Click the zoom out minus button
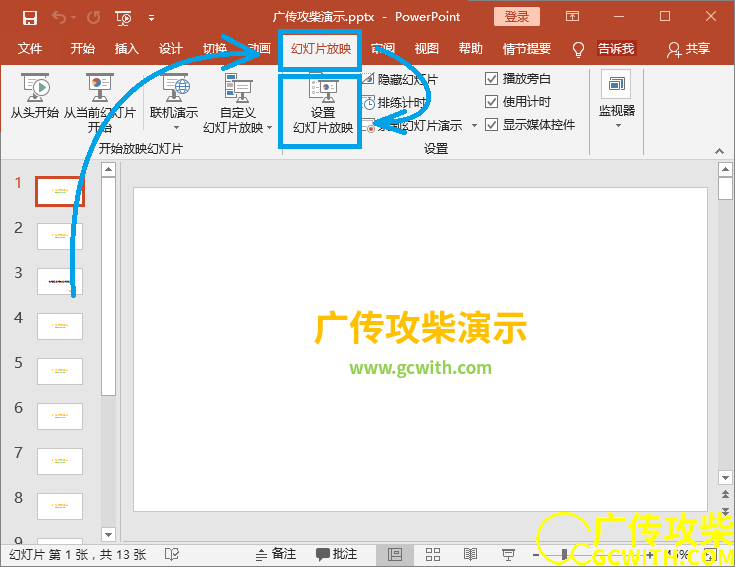The height and width of the screenshot is (567, 735). coord(536,555)
